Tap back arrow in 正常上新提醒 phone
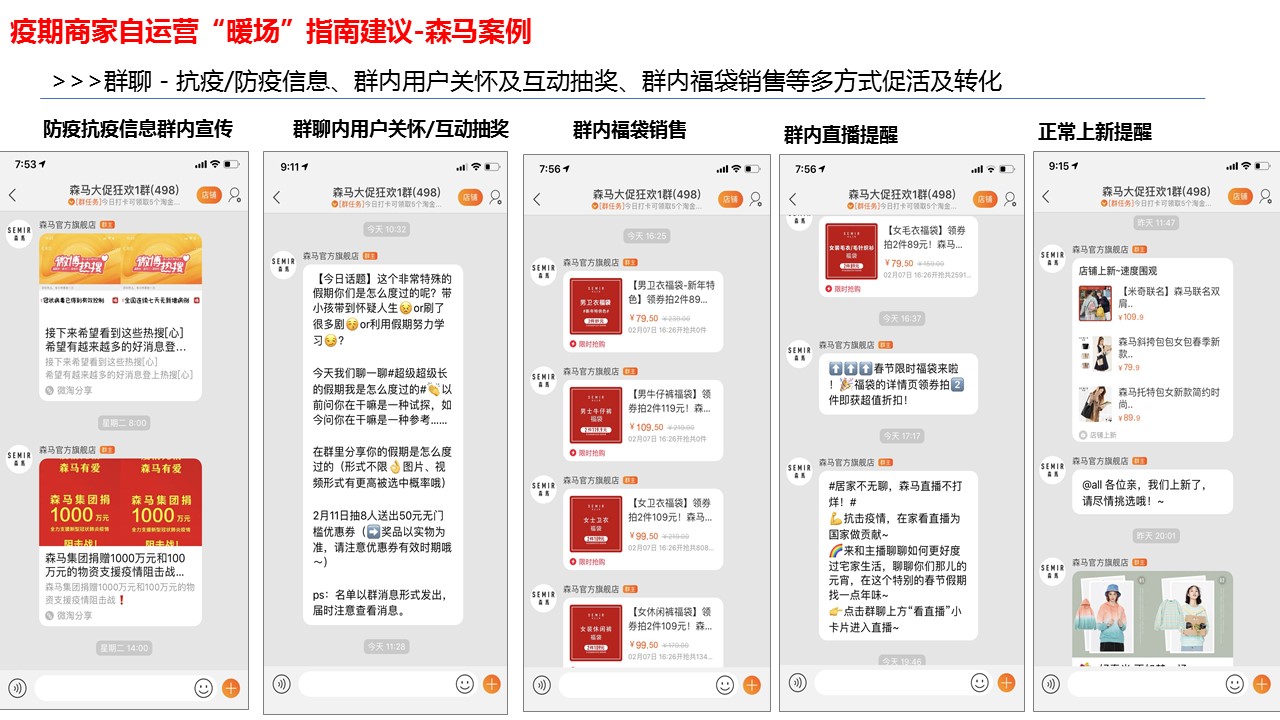The height and width of the screenshot is (720, 1280). (1046, 197)
